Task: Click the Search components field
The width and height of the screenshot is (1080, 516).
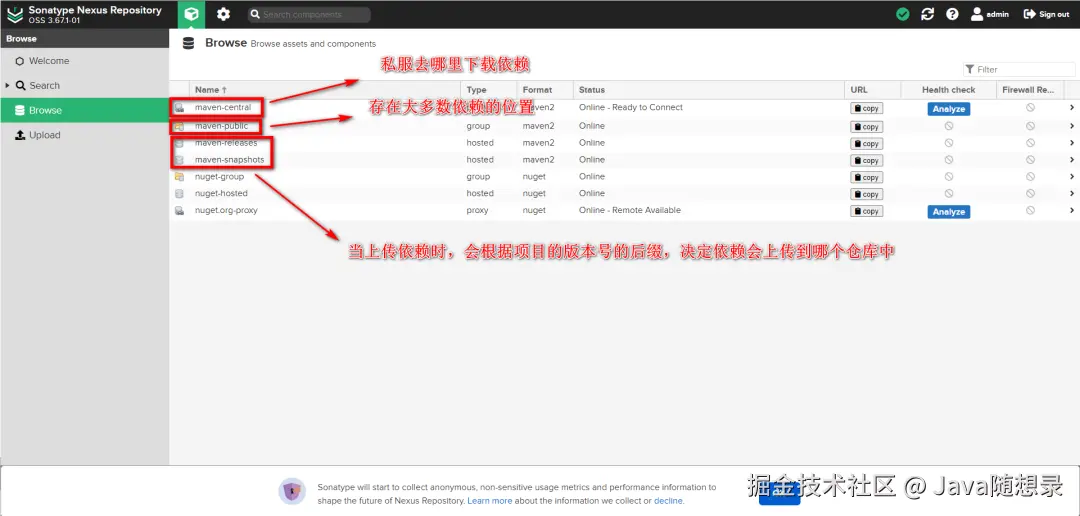Action: pos(309,14)
